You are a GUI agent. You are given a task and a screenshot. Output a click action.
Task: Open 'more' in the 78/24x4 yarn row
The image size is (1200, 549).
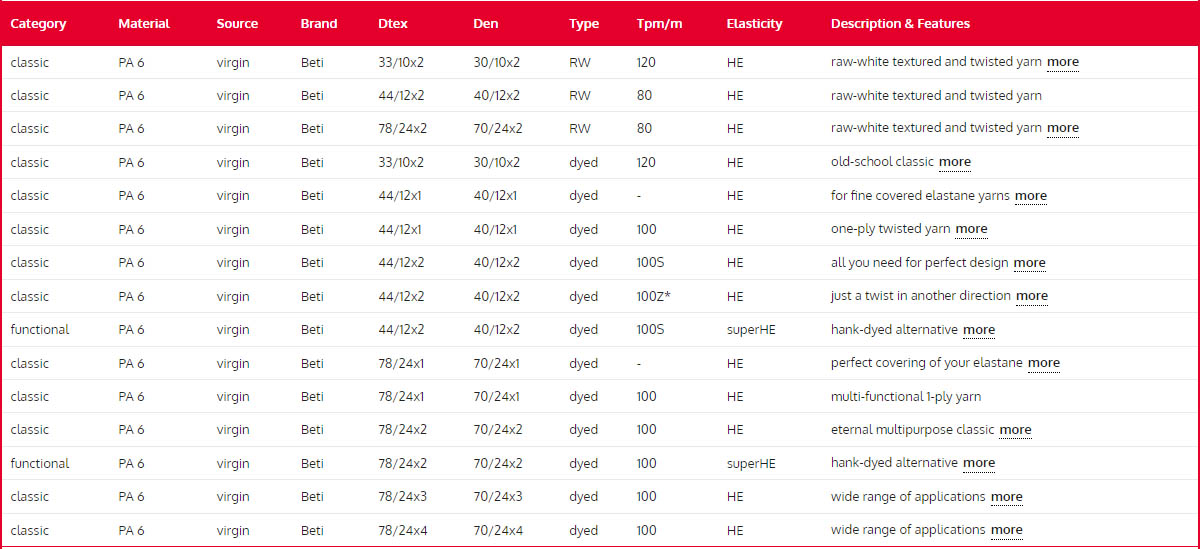tap(1006, 530)
